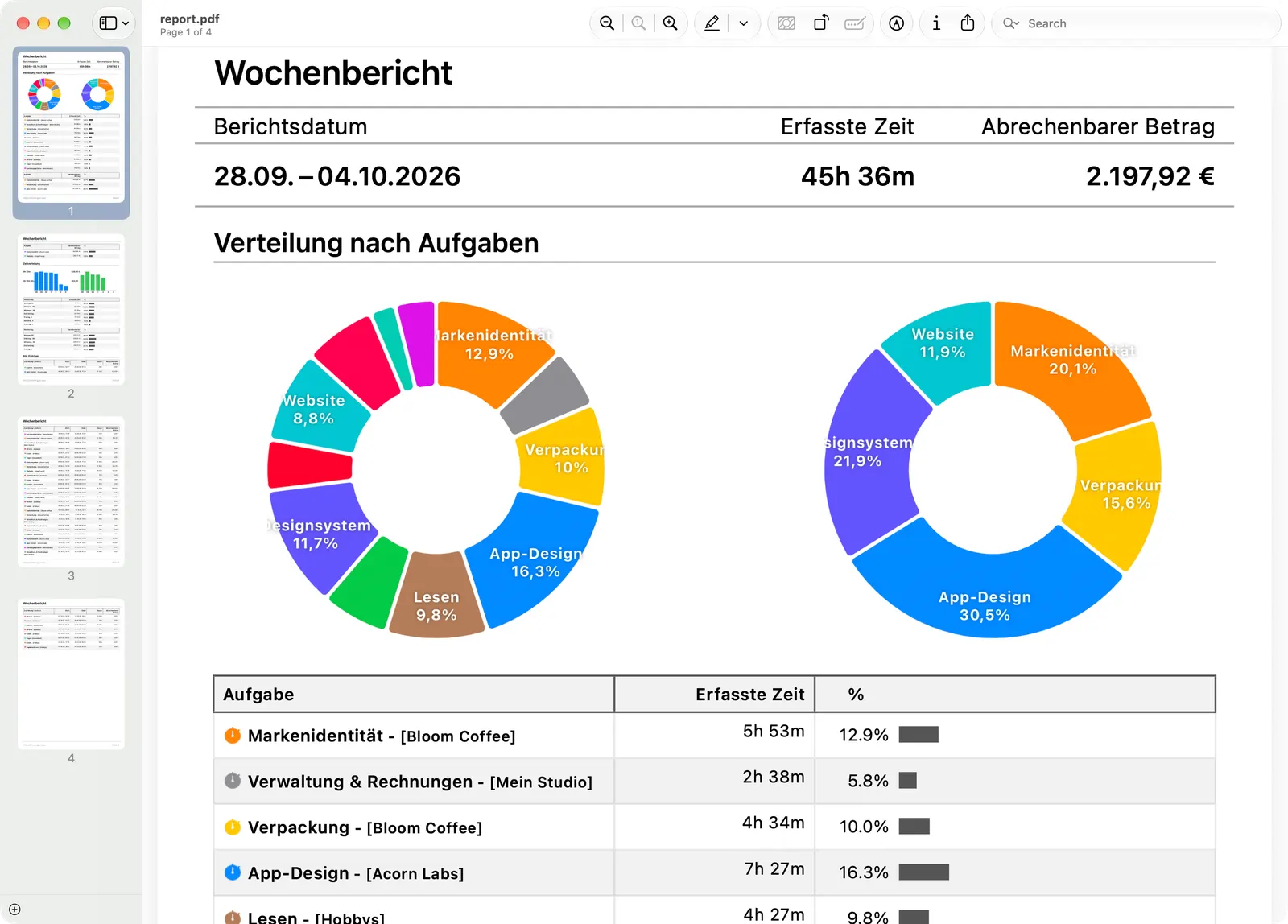Reset zoom to actual size

(638, 23)
